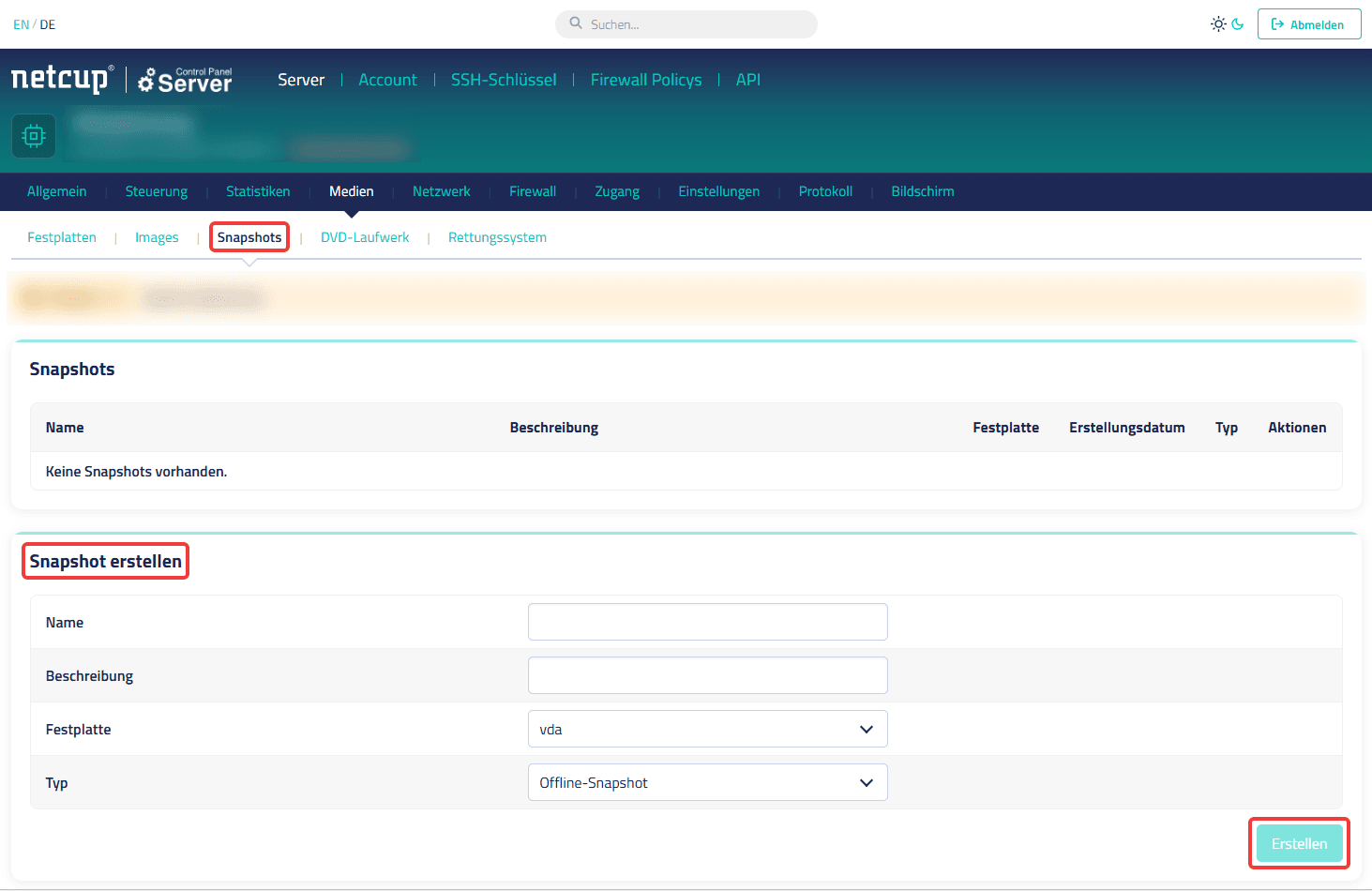Viewport: 1372px width, 891px height.
Task: Click the search magnifier icon
Action: point(576,23)
